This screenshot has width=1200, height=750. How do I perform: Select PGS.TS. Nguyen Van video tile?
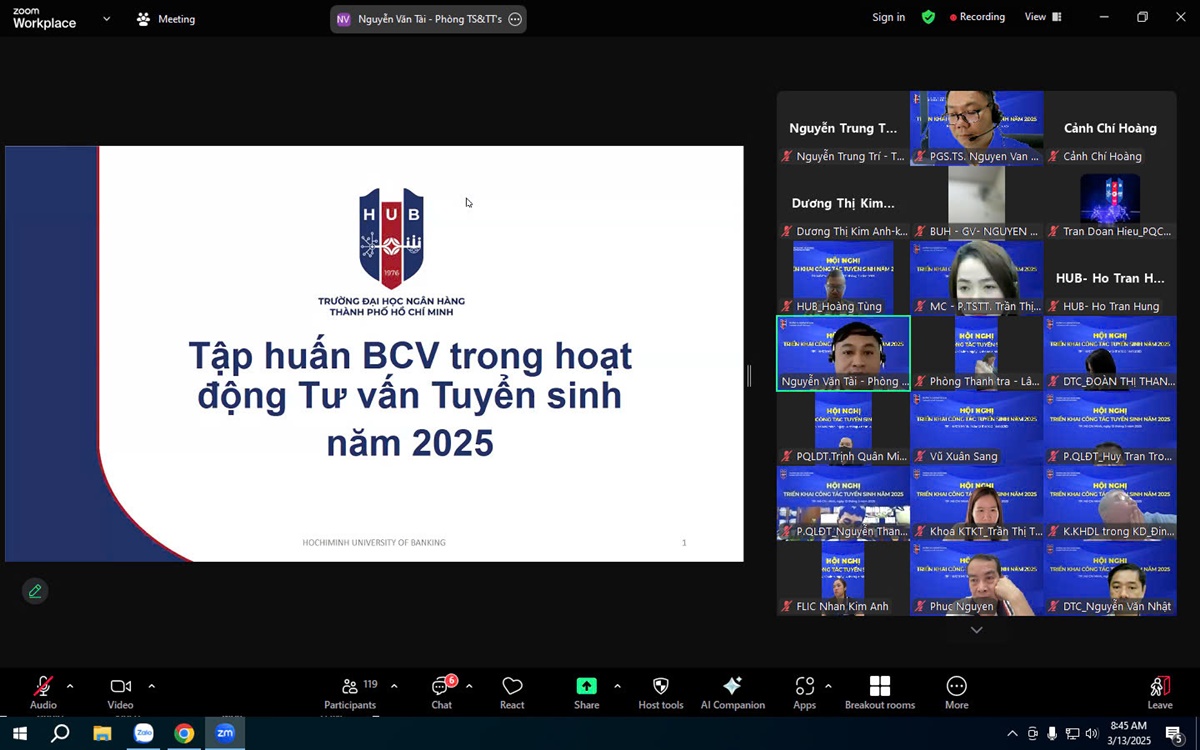[x=977, y=128]
